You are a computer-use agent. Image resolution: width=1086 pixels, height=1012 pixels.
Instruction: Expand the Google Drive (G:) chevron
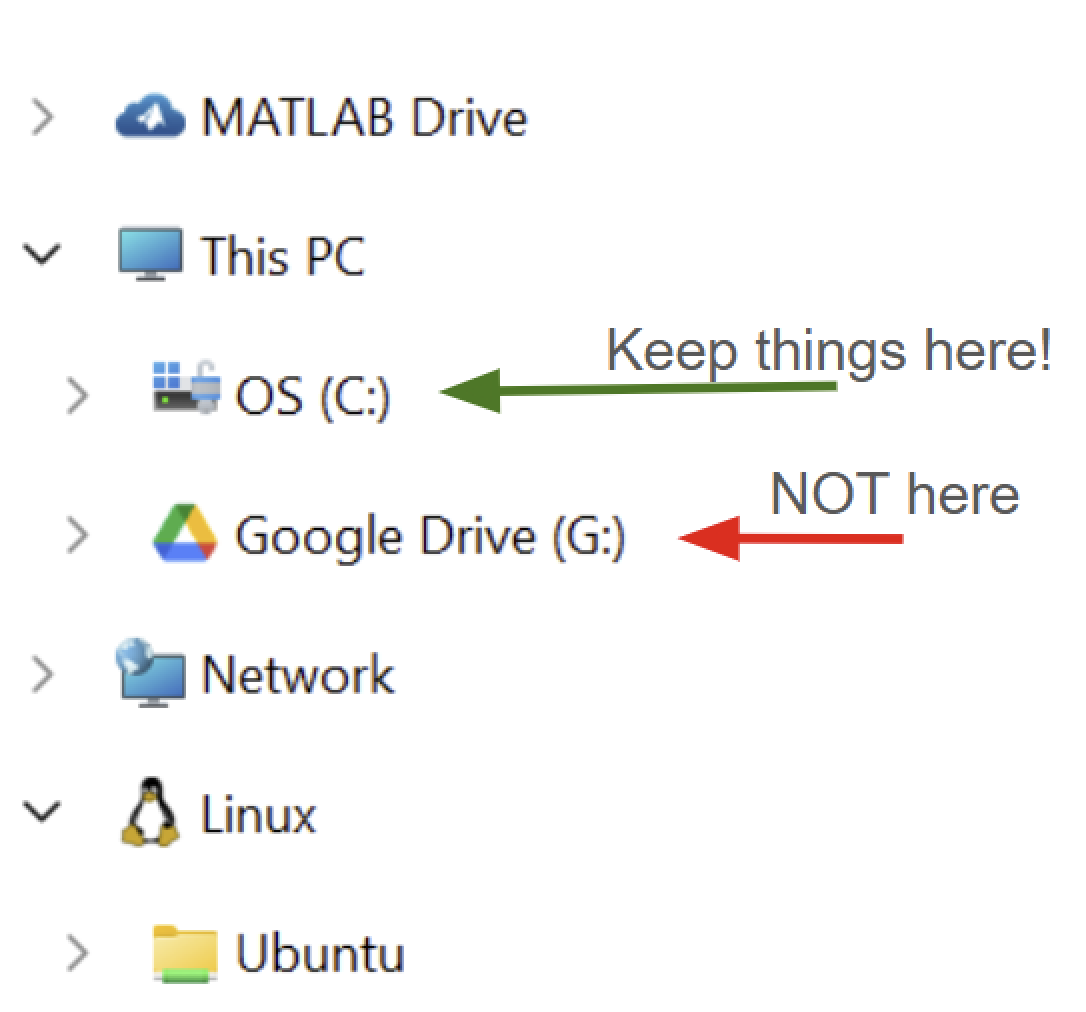click(77, 537)
